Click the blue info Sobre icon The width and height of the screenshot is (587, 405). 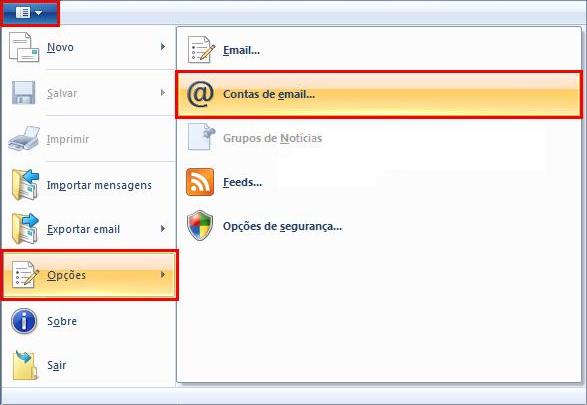pyautogui.click(x=24, y=321)
